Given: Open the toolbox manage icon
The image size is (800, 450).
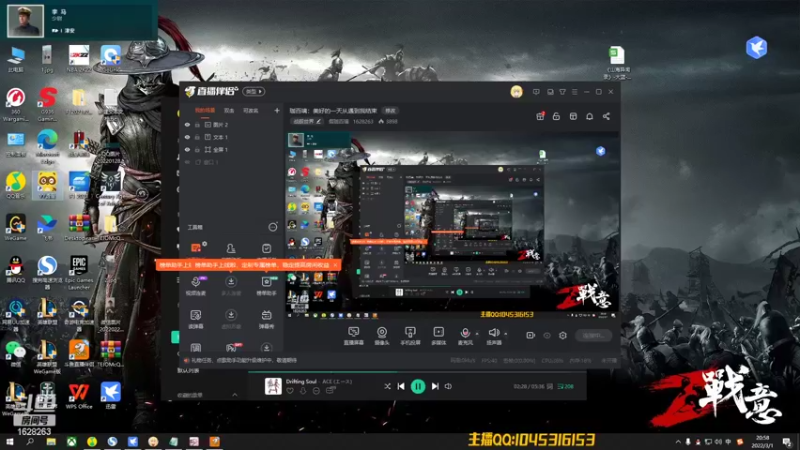Looking at the screenshot, I should click(x=272, y=227).
